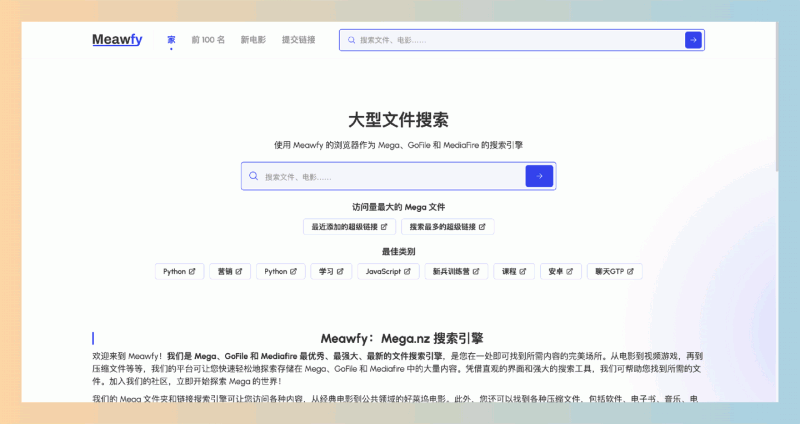
Task: Click the Meawfy: Mega.nz 搜索引擎 heading
Action: click(402, 338)
